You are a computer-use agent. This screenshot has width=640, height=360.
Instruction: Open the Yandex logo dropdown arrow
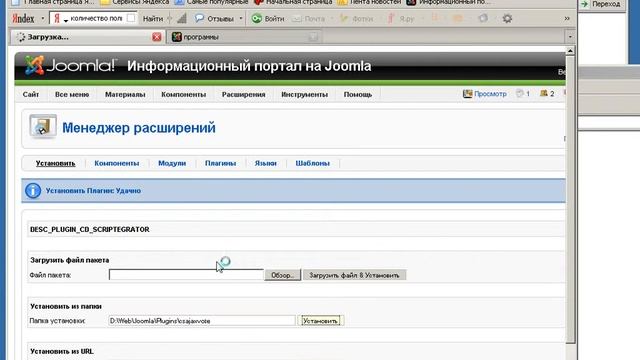(x=42, y=18)
